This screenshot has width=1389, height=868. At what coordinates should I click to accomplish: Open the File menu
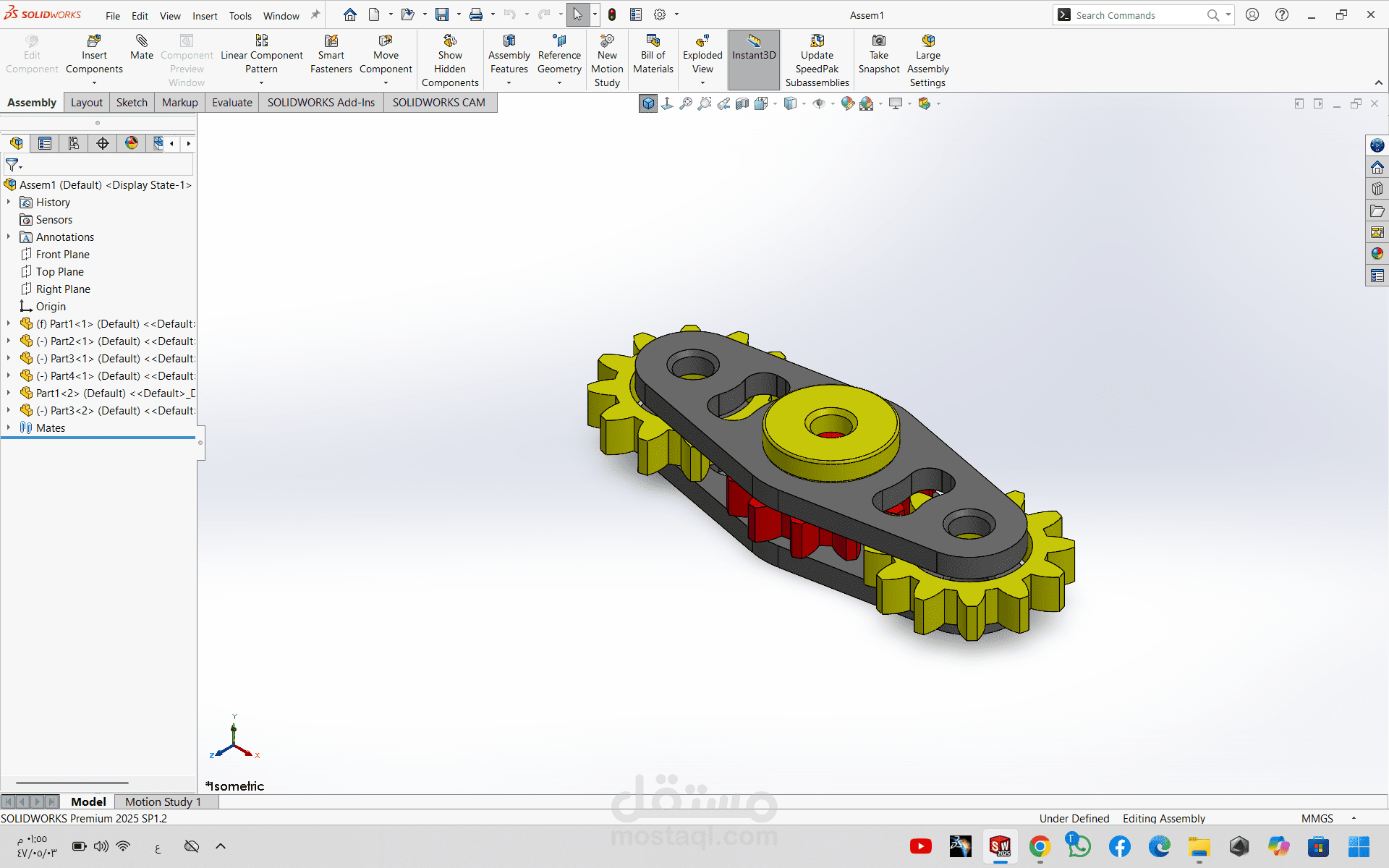(113, 15)
